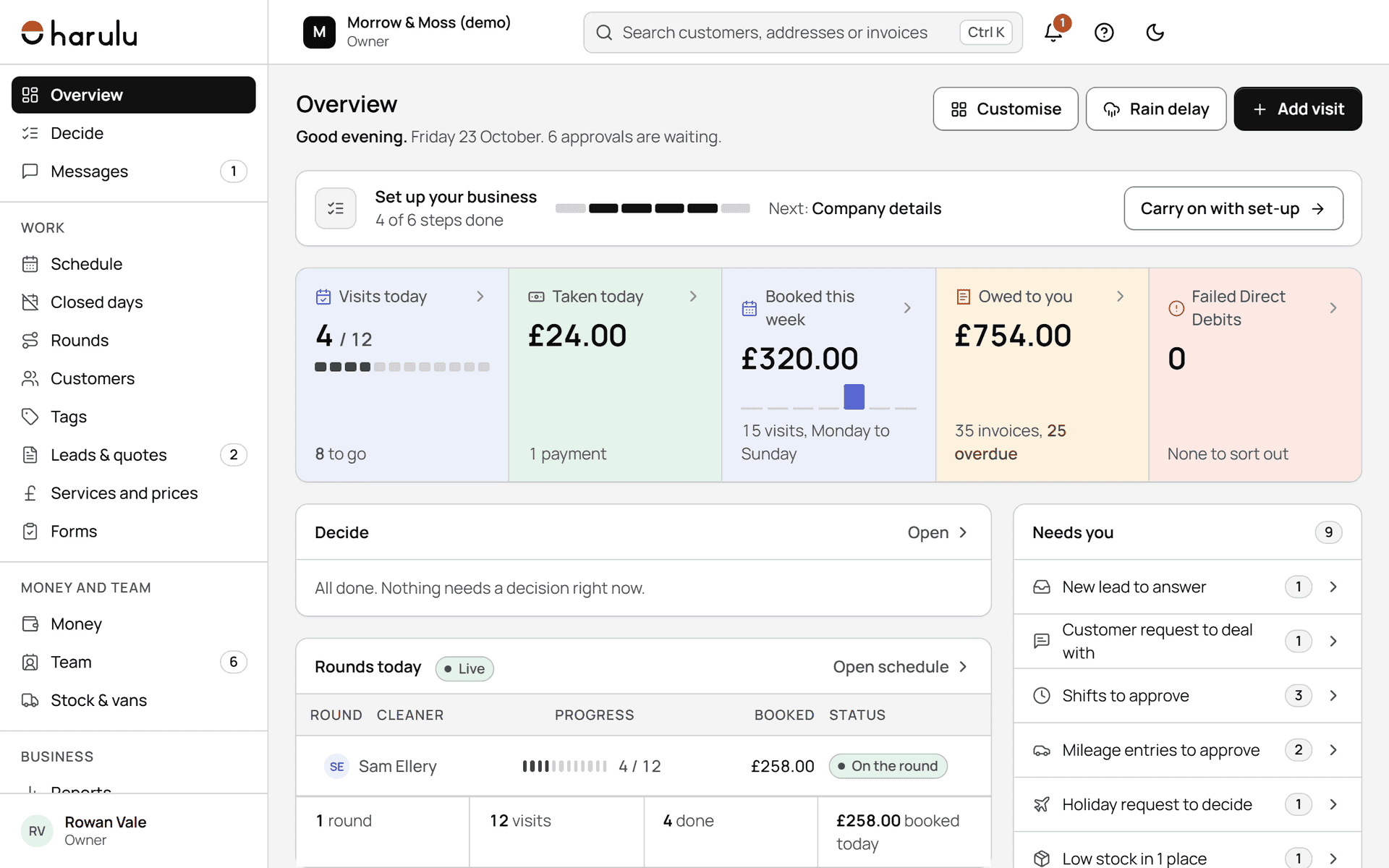Screen dimensions: 1389x868
Task: Open Shifts to approve
Action: coord(1187,696)
